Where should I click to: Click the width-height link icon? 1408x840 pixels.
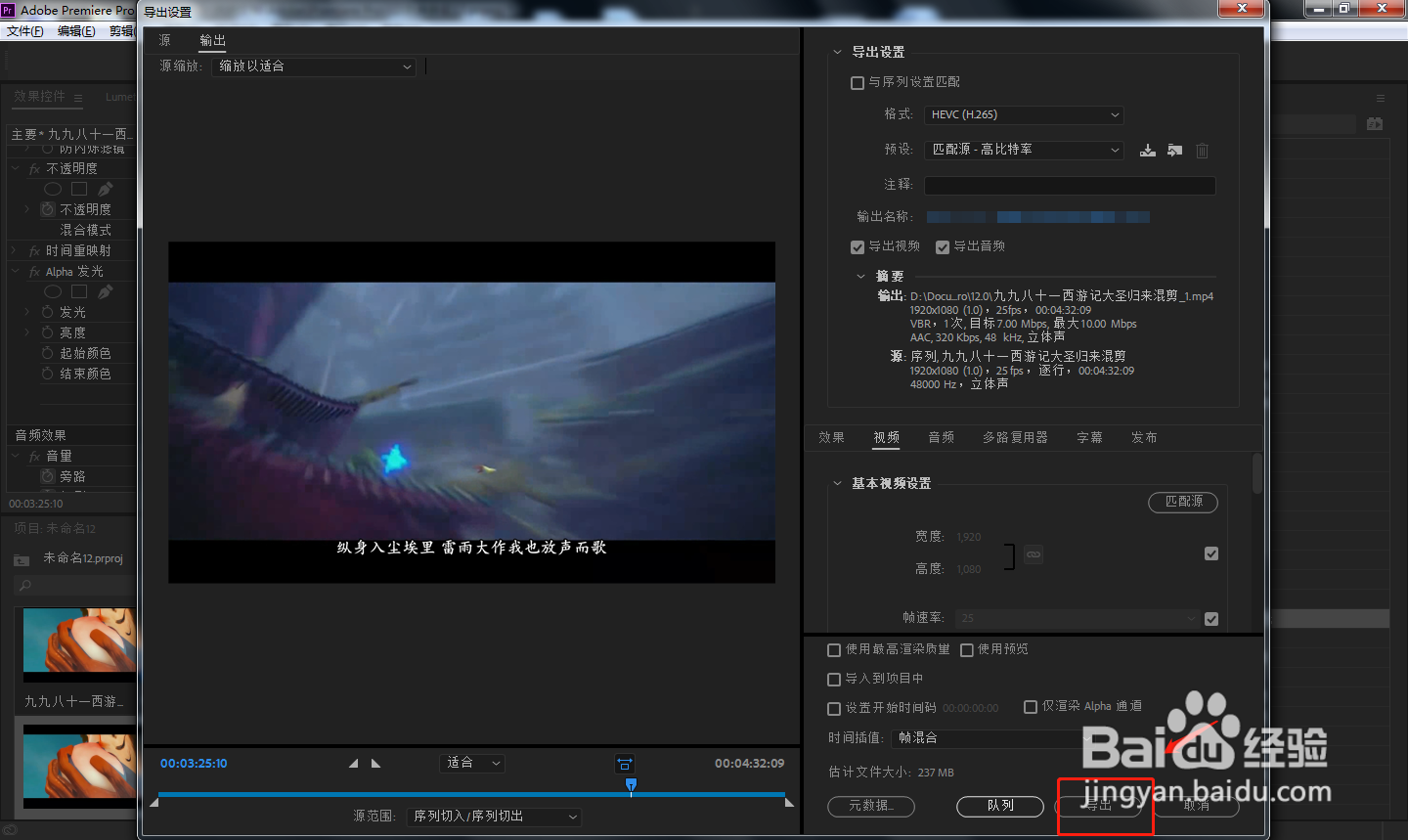(x=1034, y=554)
